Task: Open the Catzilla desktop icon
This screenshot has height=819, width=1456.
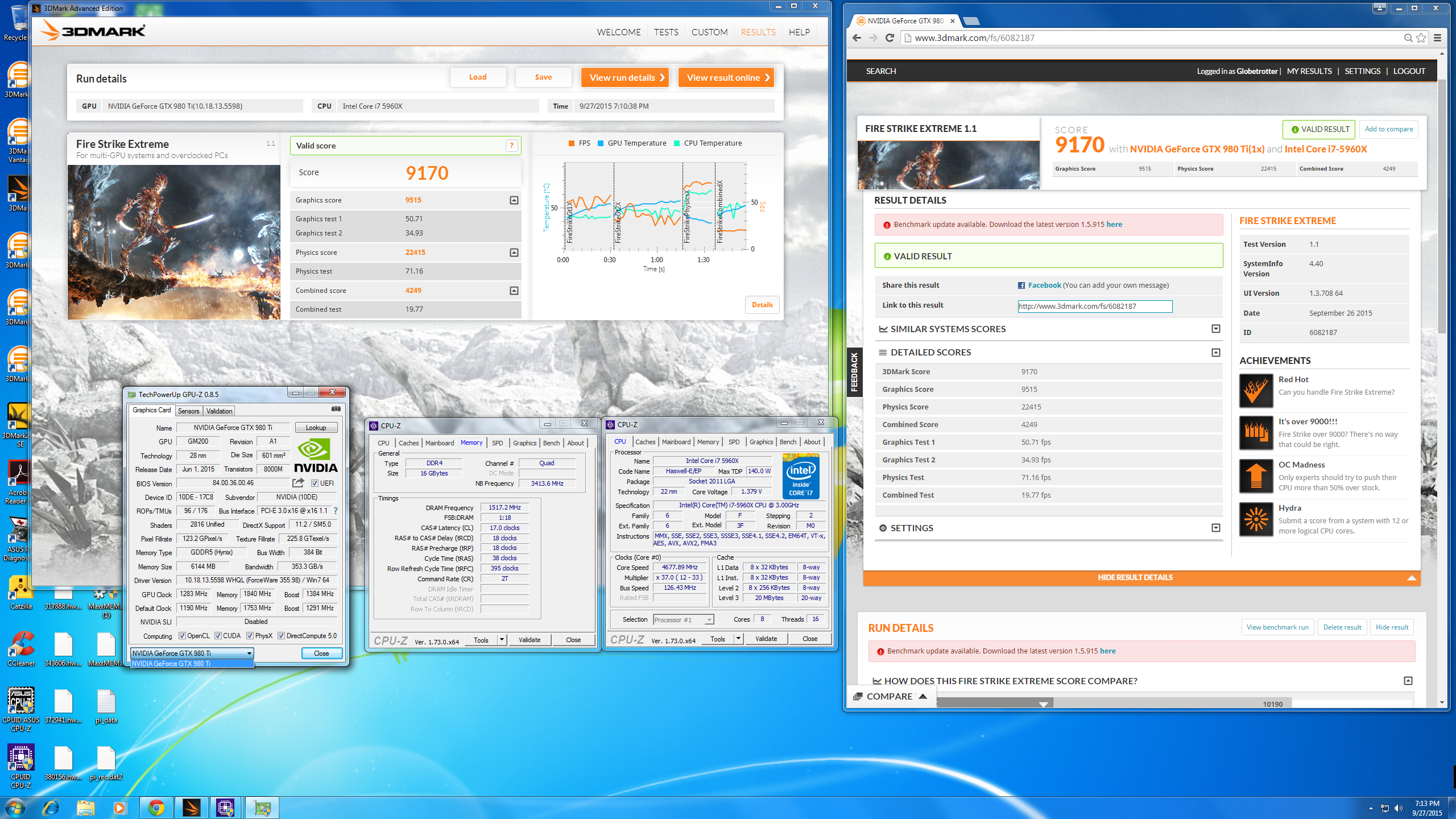Action: click(20, 591)
